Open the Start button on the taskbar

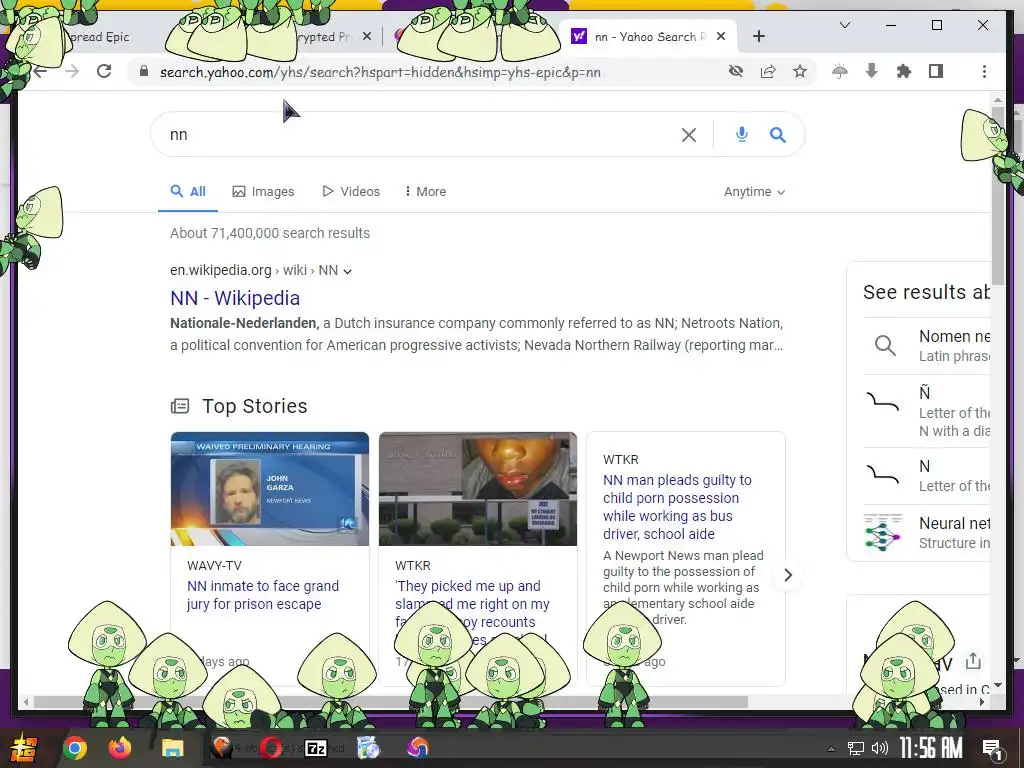pos(23,748)
